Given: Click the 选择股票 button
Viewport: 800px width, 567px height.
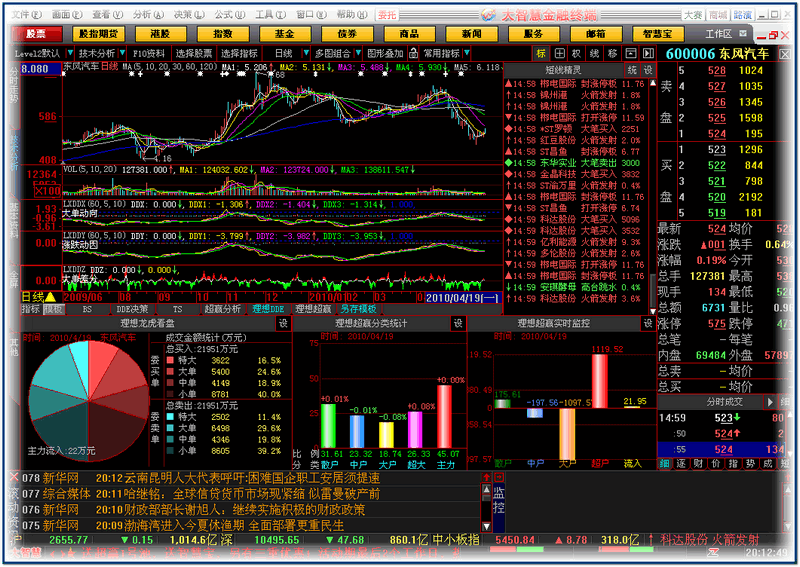Looking at the screenshot, I should (x=193, y=53).
